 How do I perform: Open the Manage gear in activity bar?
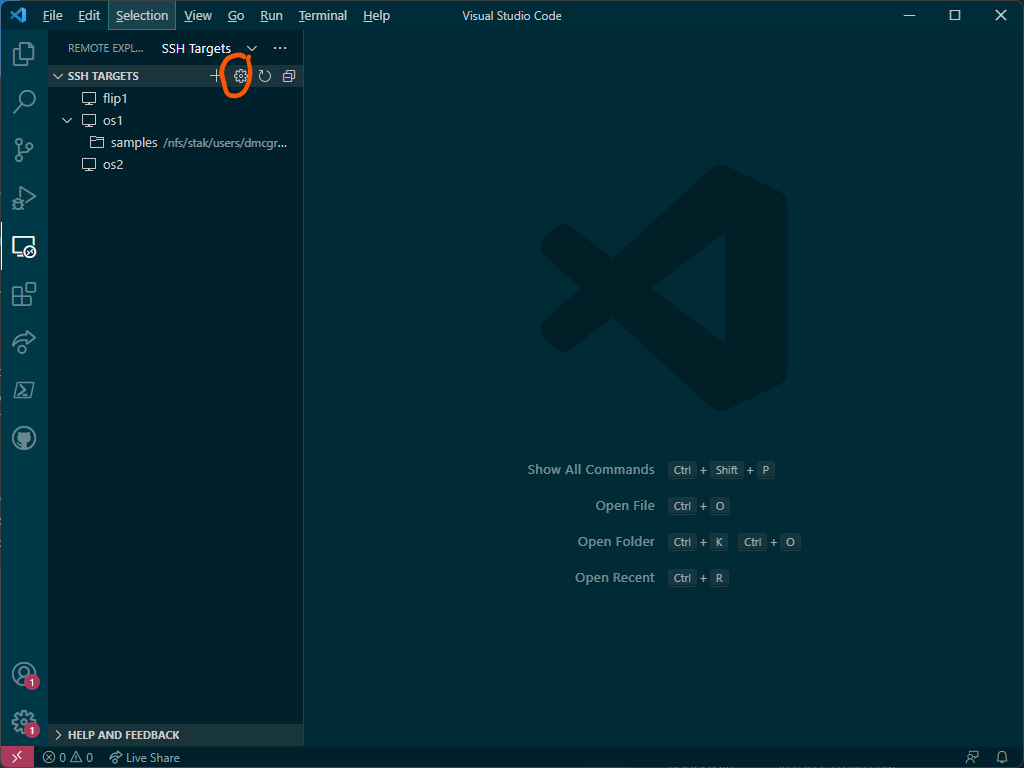click(24, 723)
